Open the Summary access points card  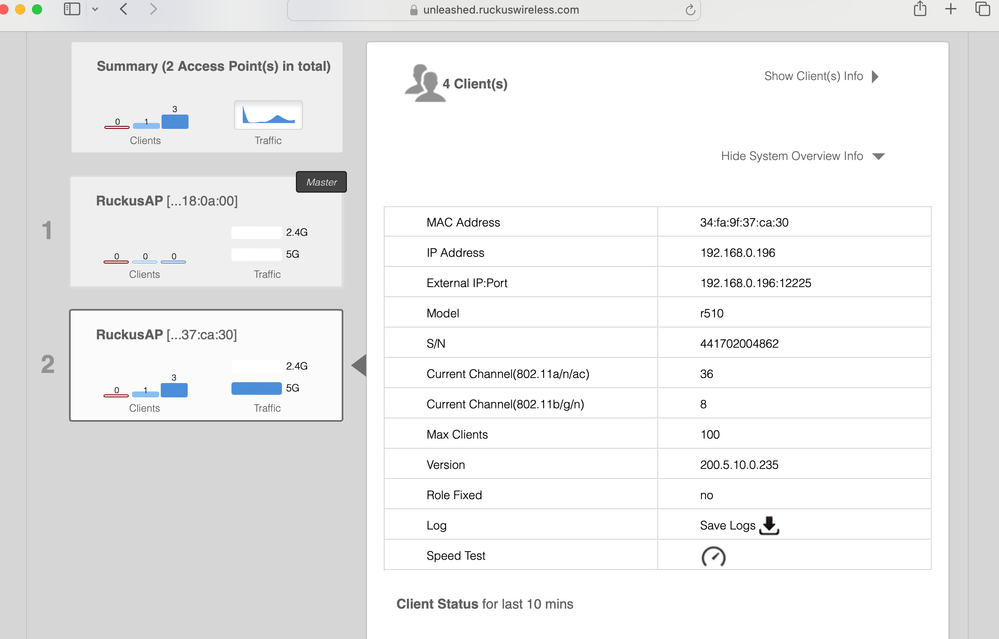[206, 97]
